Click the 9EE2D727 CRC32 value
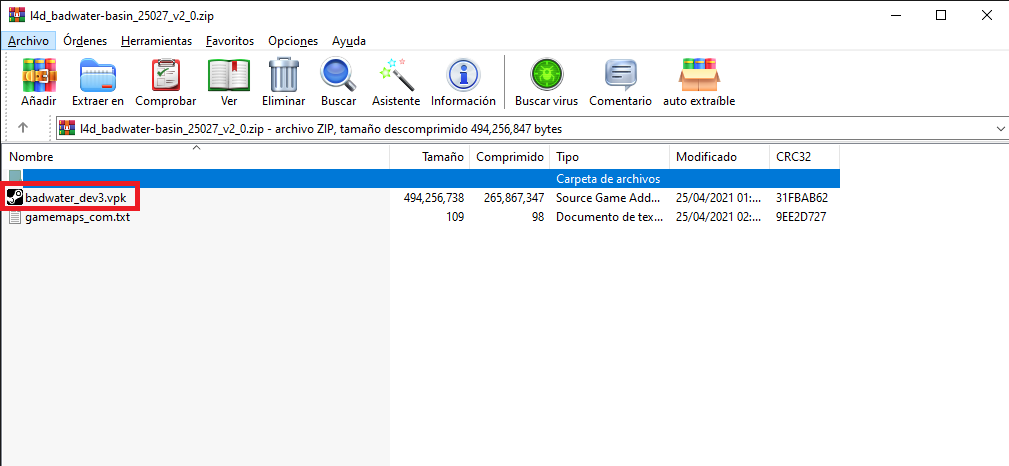 point(801,218)
